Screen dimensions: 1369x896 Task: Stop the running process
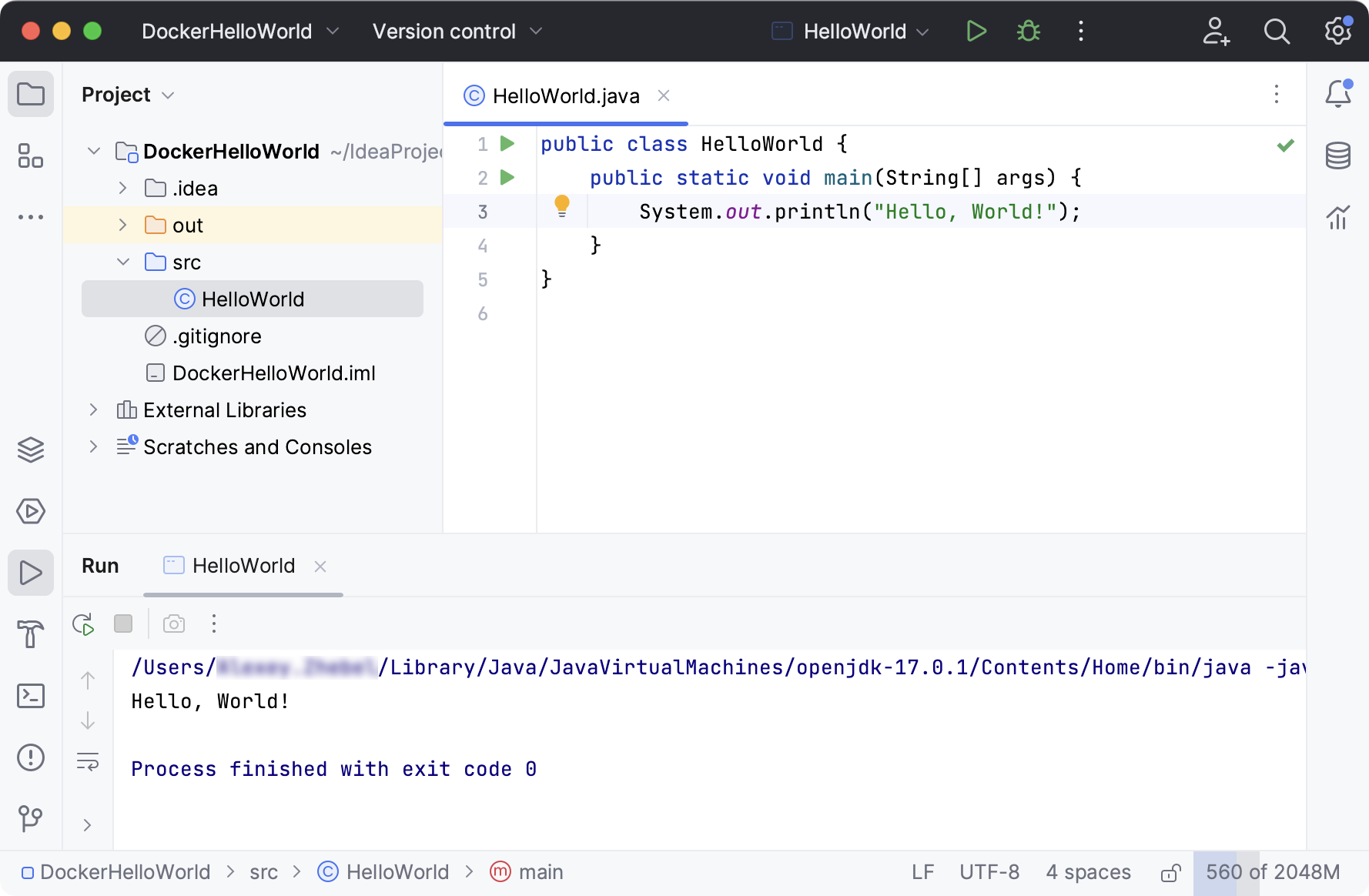[123, 624]
